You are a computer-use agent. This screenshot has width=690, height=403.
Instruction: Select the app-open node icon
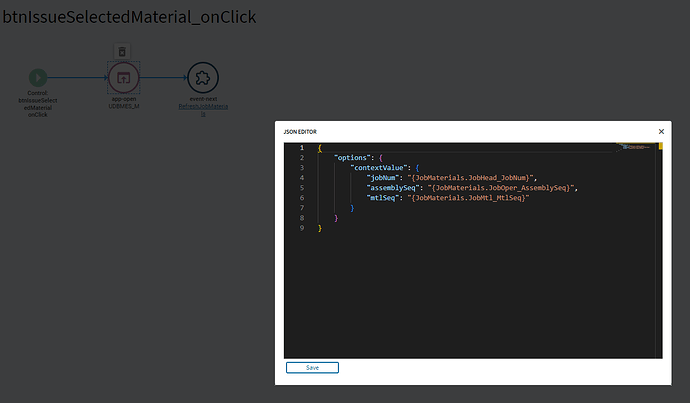tap(124, 78)
